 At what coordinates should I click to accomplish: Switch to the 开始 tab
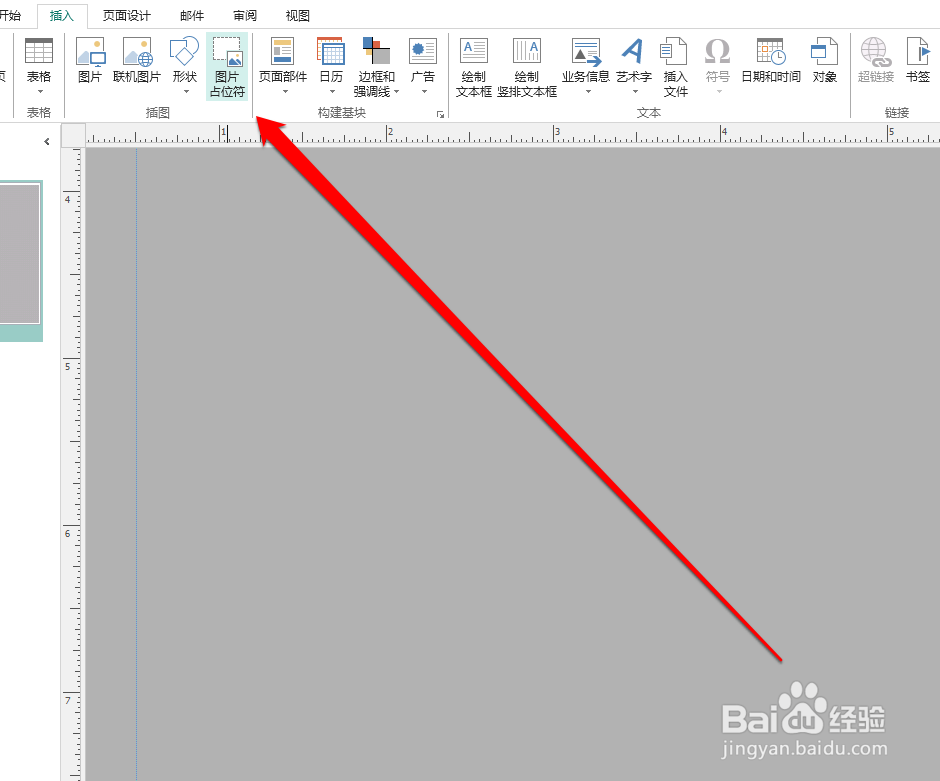coord(10,16)
